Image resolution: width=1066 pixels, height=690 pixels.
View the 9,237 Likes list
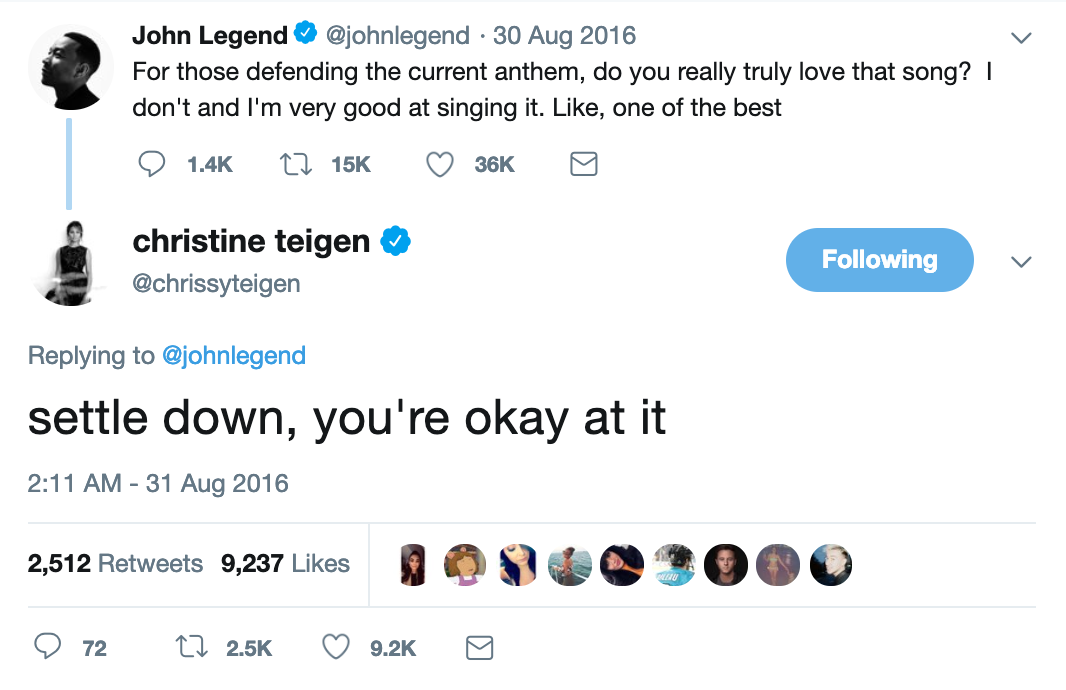click(285, 564)
